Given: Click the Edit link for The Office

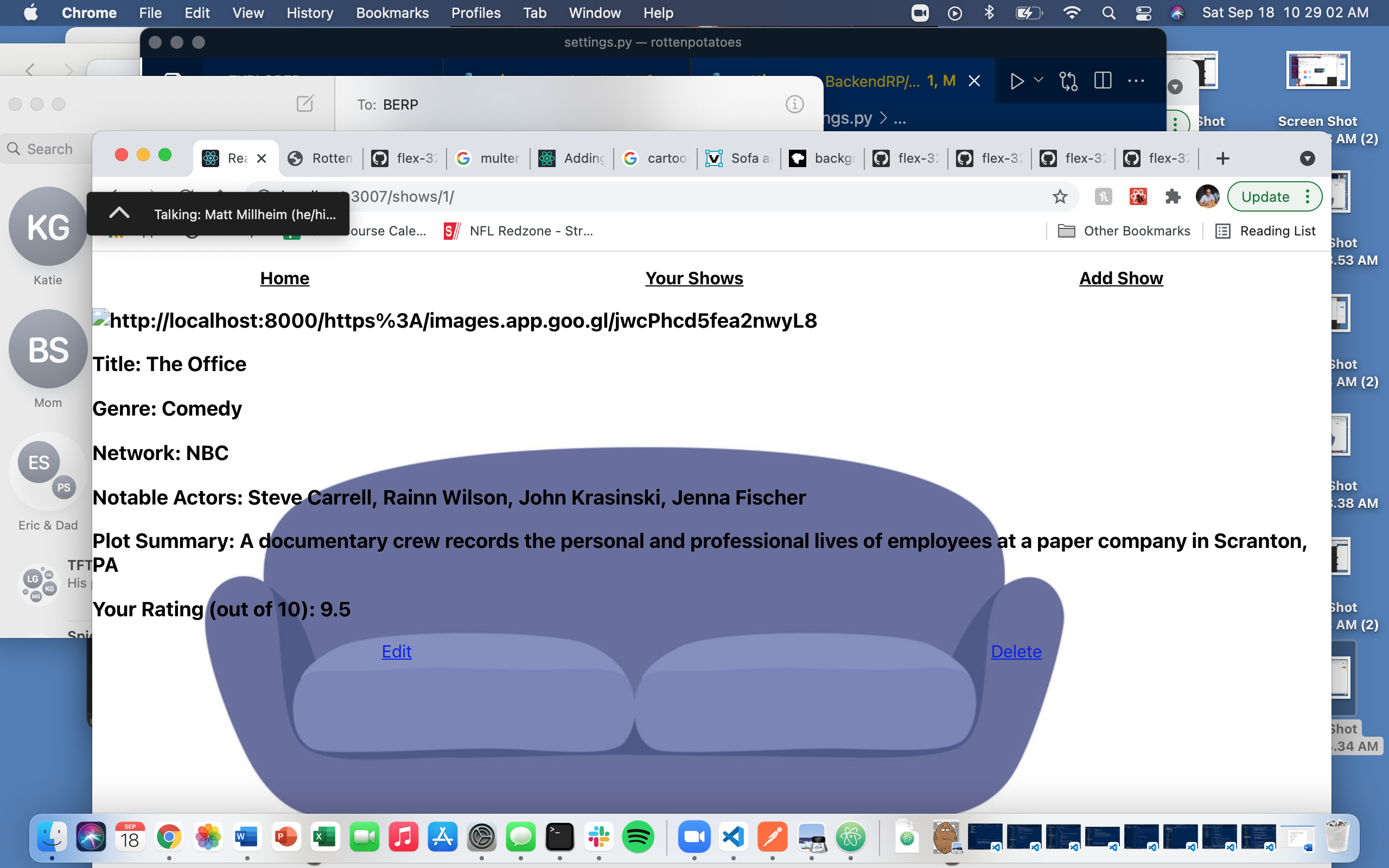Looking at the screenshot, I should coord(397,652).
